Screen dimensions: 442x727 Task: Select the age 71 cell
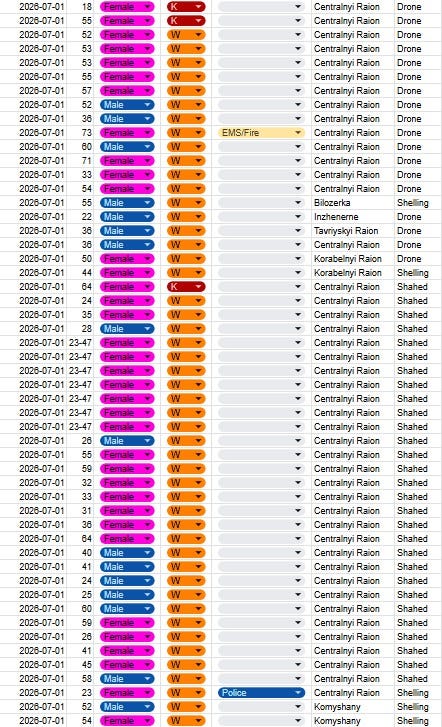80,160
